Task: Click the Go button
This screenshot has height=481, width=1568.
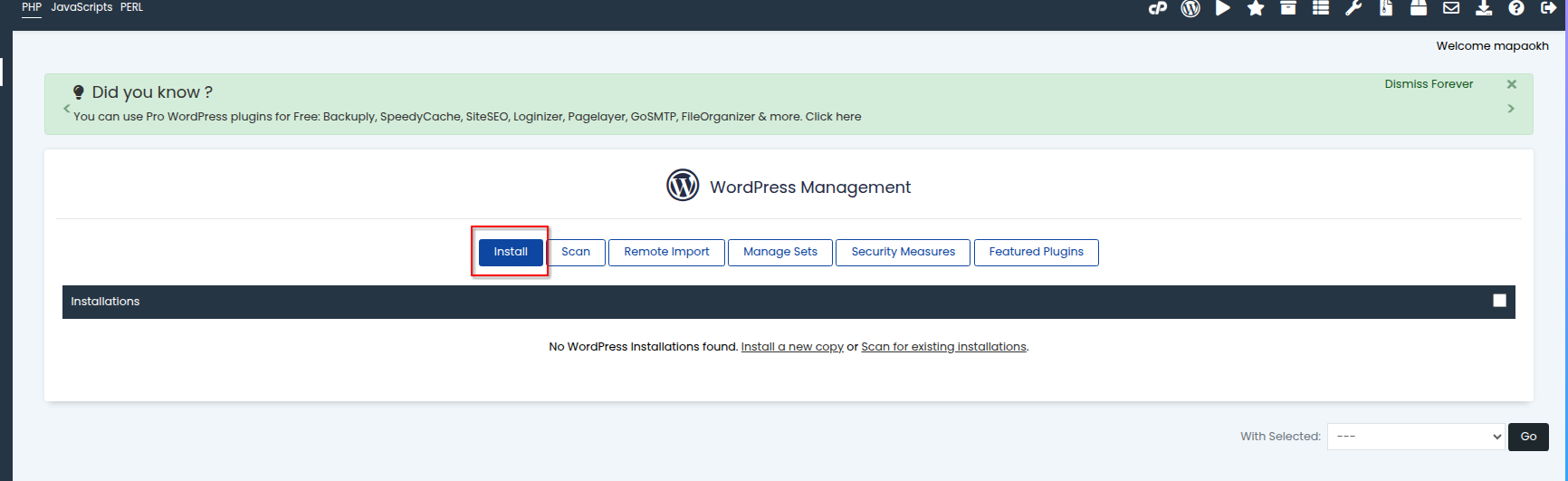Action: [x=1528, y=437]
